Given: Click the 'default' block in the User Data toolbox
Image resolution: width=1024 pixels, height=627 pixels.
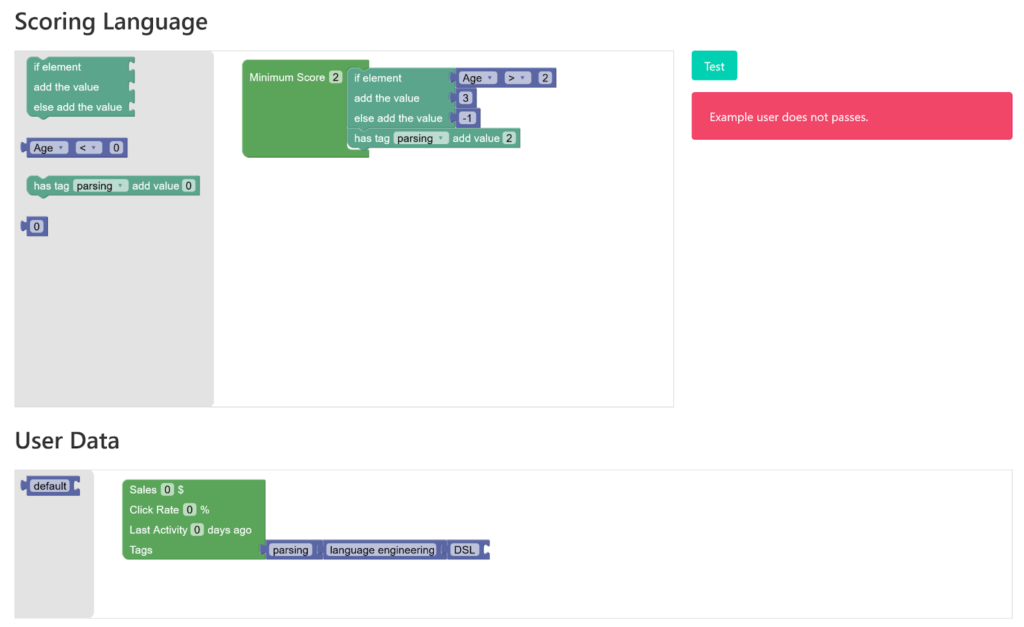Looking at the screenshot, I should click(x=49, y=486).
